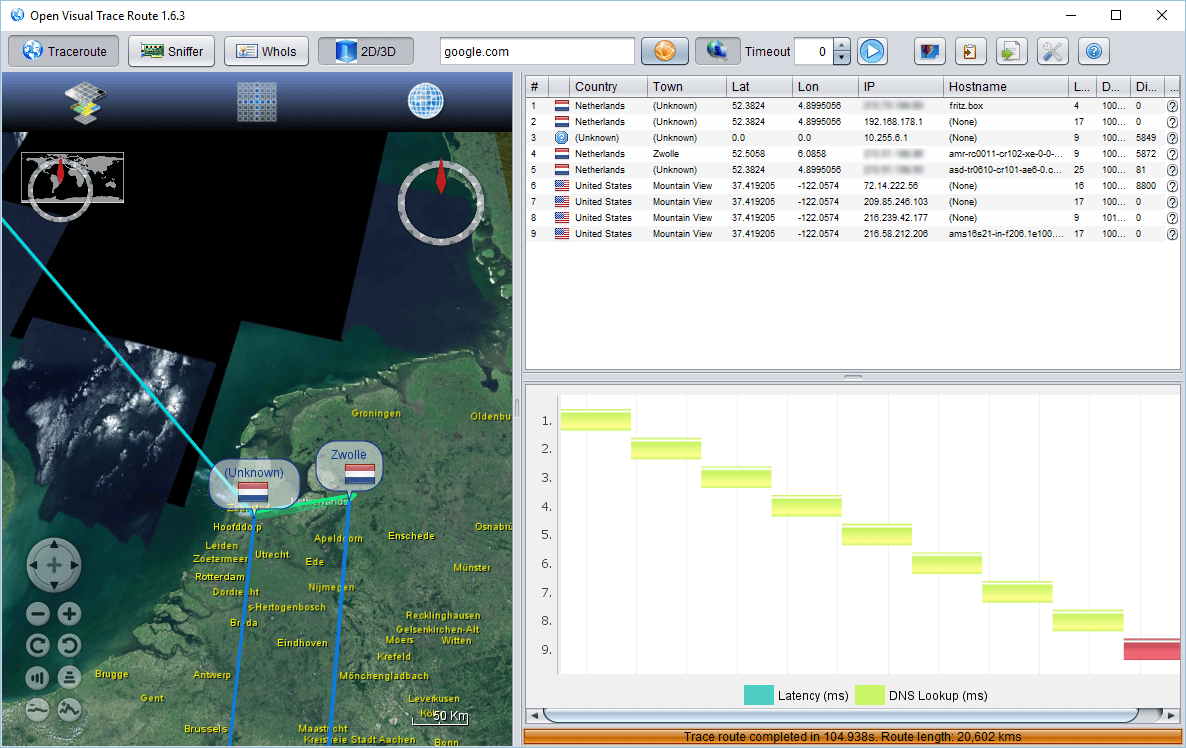The height and width of the screenshot is (748, 1186).
Task: Zoom in the map with plus button
Action: click(x=69, y=614)
